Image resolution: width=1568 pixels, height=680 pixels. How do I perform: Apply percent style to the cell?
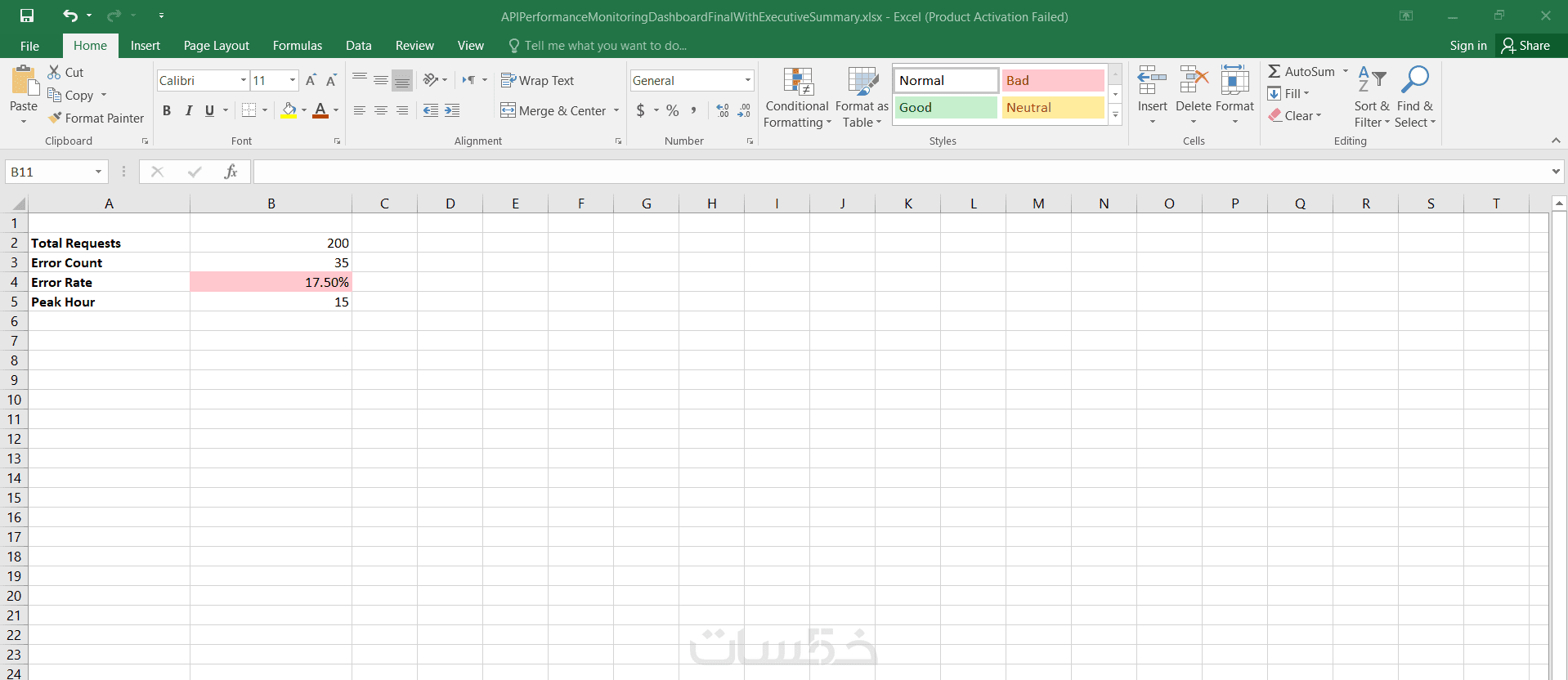pyautogui.click(x=673, y=110)
